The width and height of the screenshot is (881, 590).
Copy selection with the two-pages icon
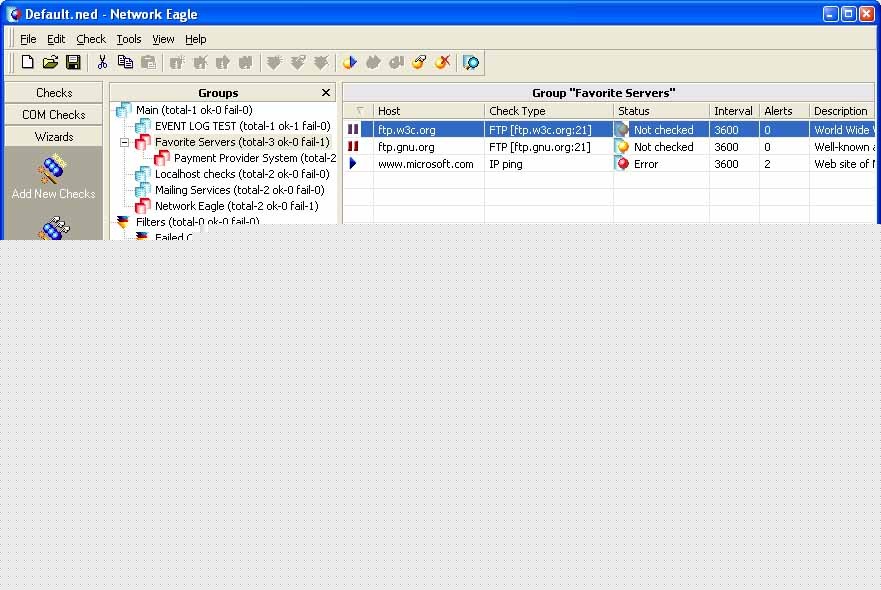pyautogui.click(x=125, y=62)
